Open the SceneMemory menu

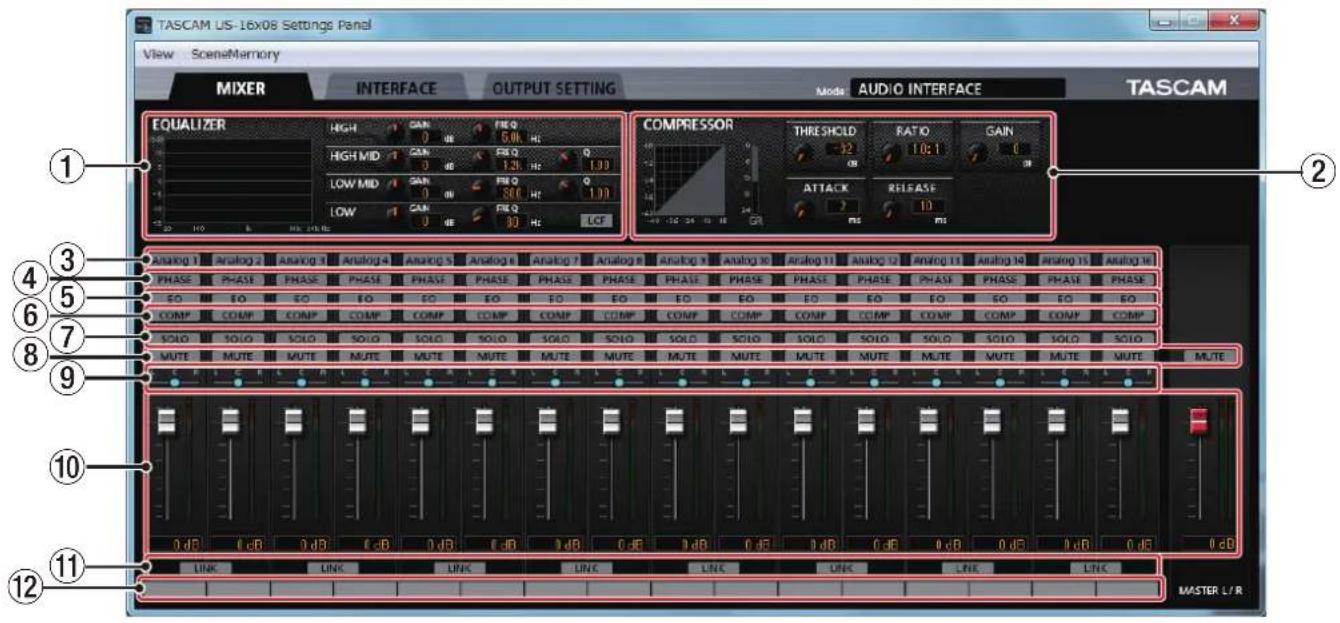[x=235, y=53]
